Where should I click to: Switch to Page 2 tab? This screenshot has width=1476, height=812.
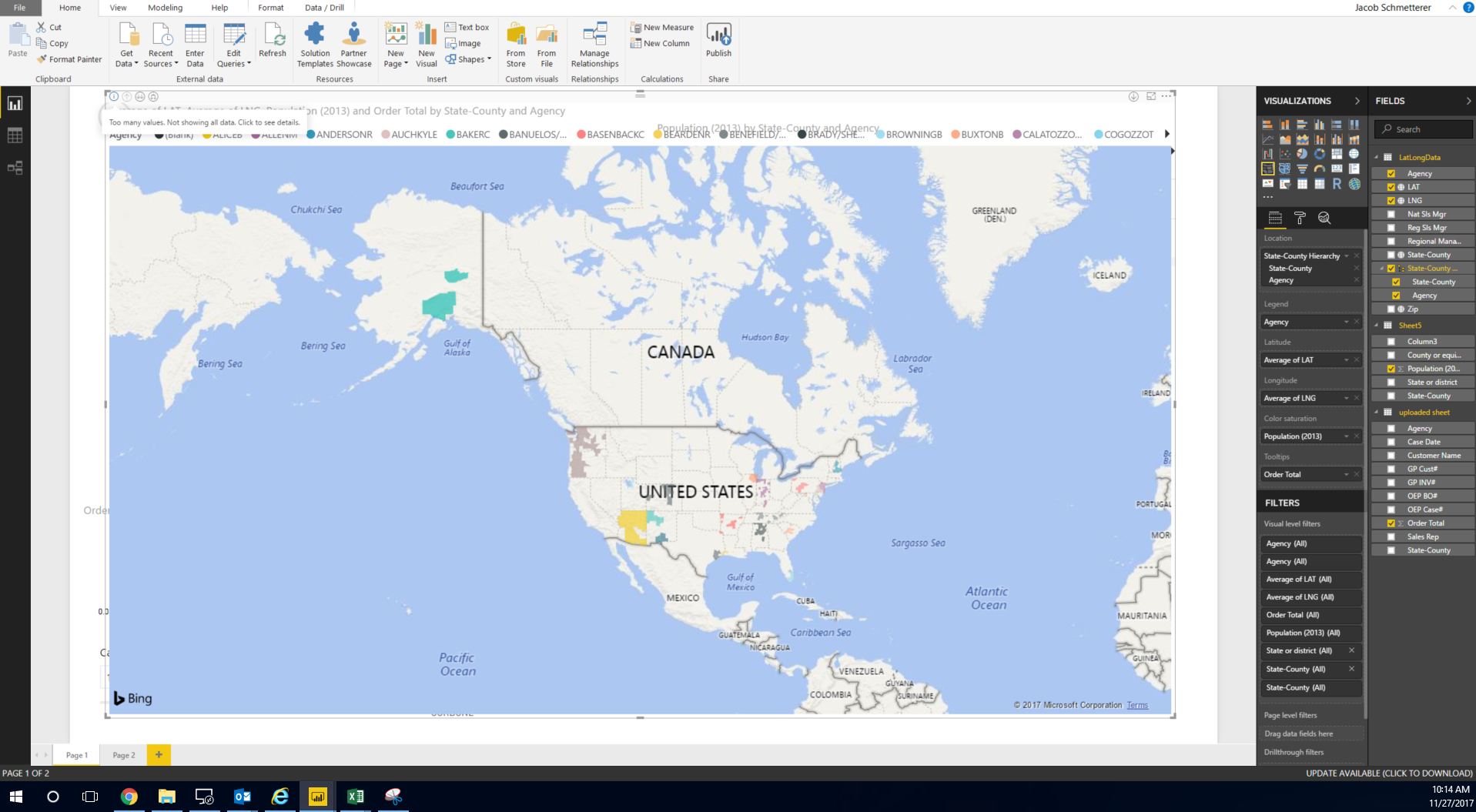tap(124, 755)
